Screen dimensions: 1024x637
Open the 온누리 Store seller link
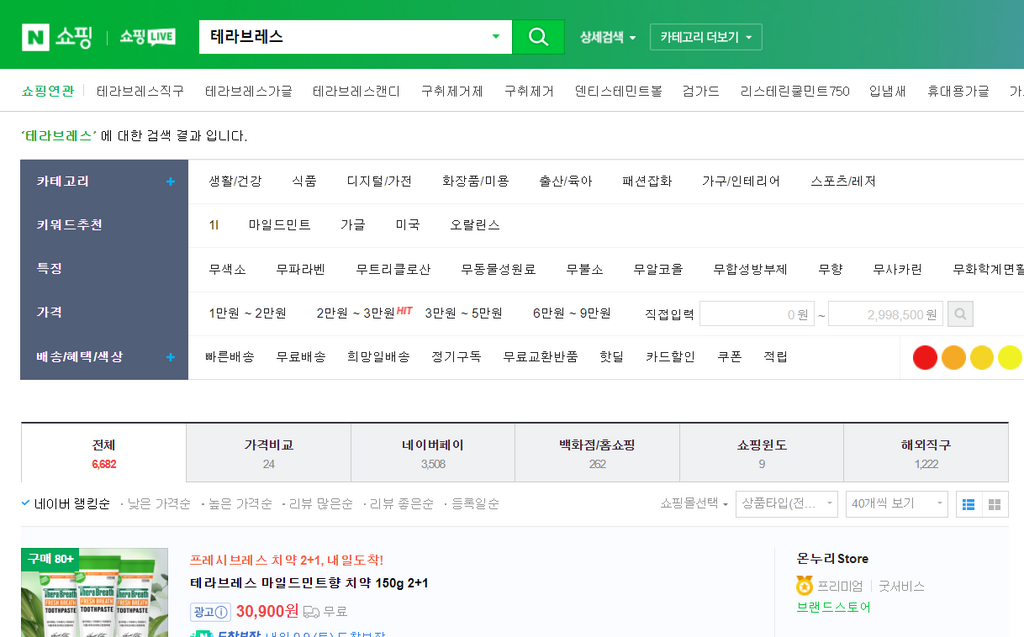(832, 559)
